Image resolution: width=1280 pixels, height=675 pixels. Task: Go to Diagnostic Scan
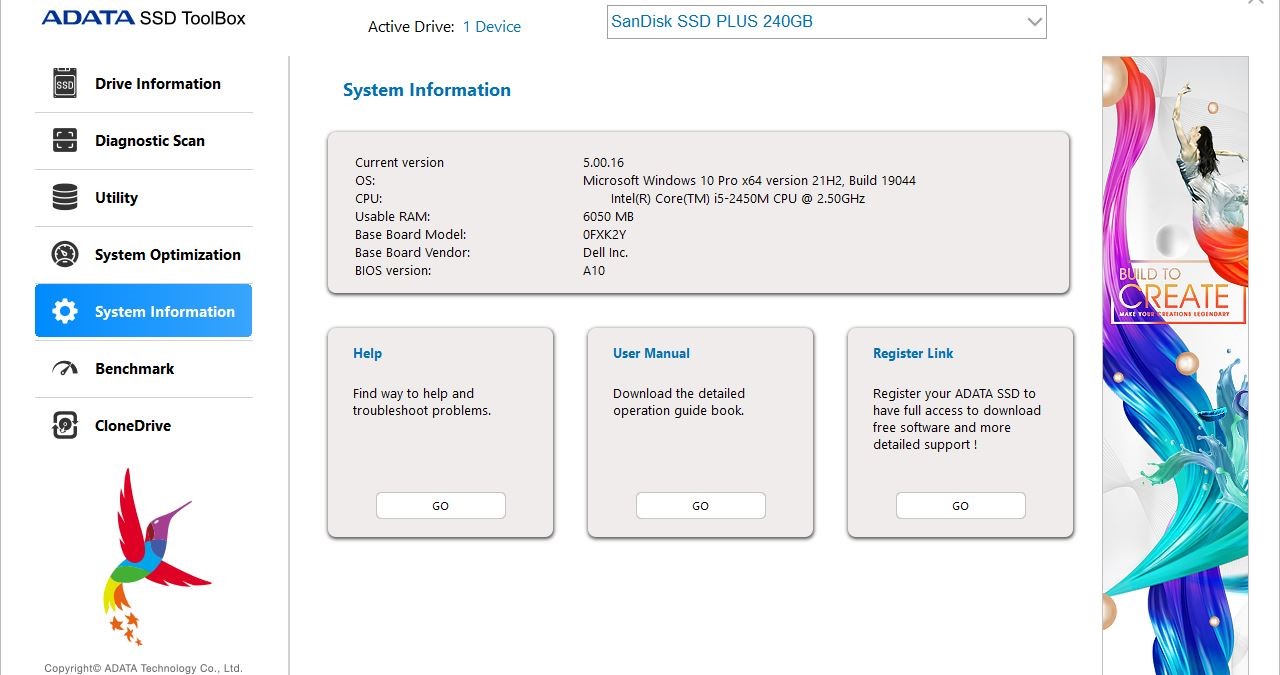[144, 141]
